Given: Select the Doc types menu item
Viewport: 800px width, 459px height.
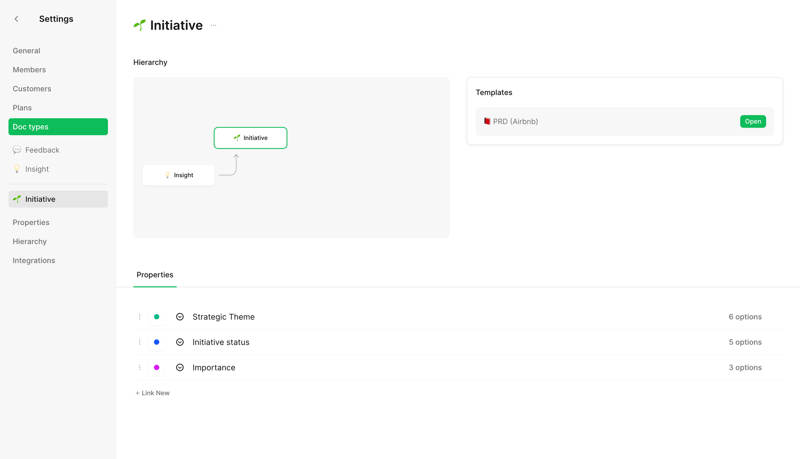Looking at the screenshot, I should 58,126.
